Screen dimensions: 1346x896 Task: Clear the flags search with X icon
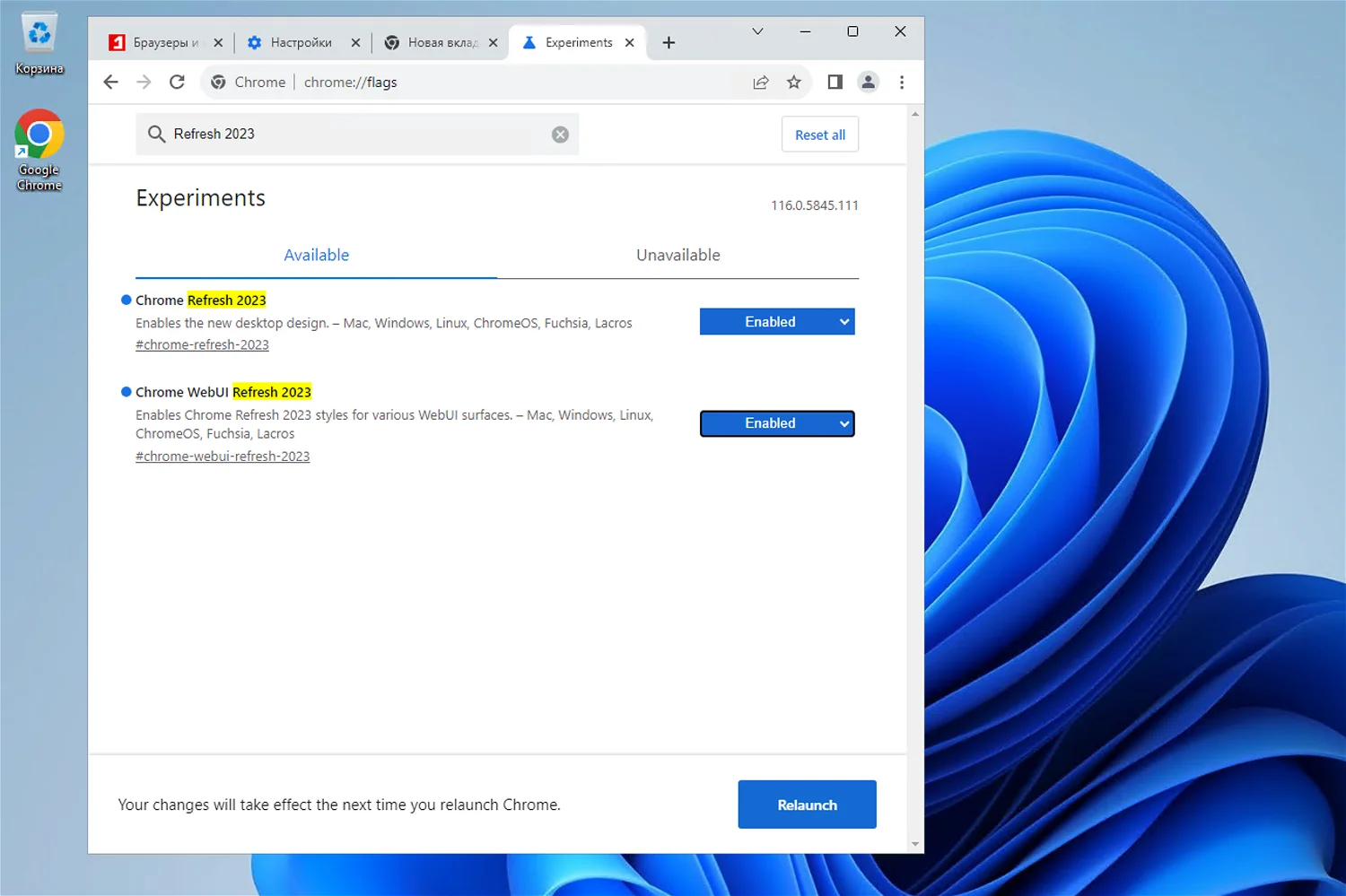click(560, 135)
